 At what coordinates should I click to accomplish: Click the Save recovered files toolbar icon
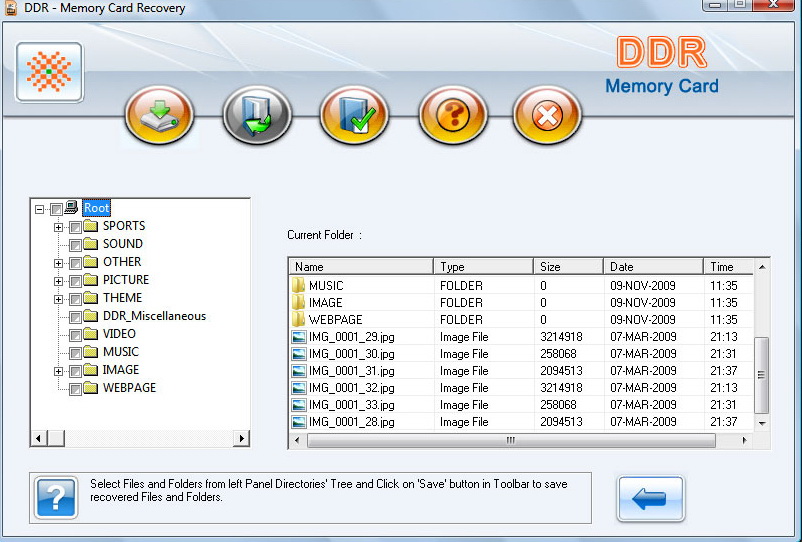pyautogui.click(x=159, y=116)
